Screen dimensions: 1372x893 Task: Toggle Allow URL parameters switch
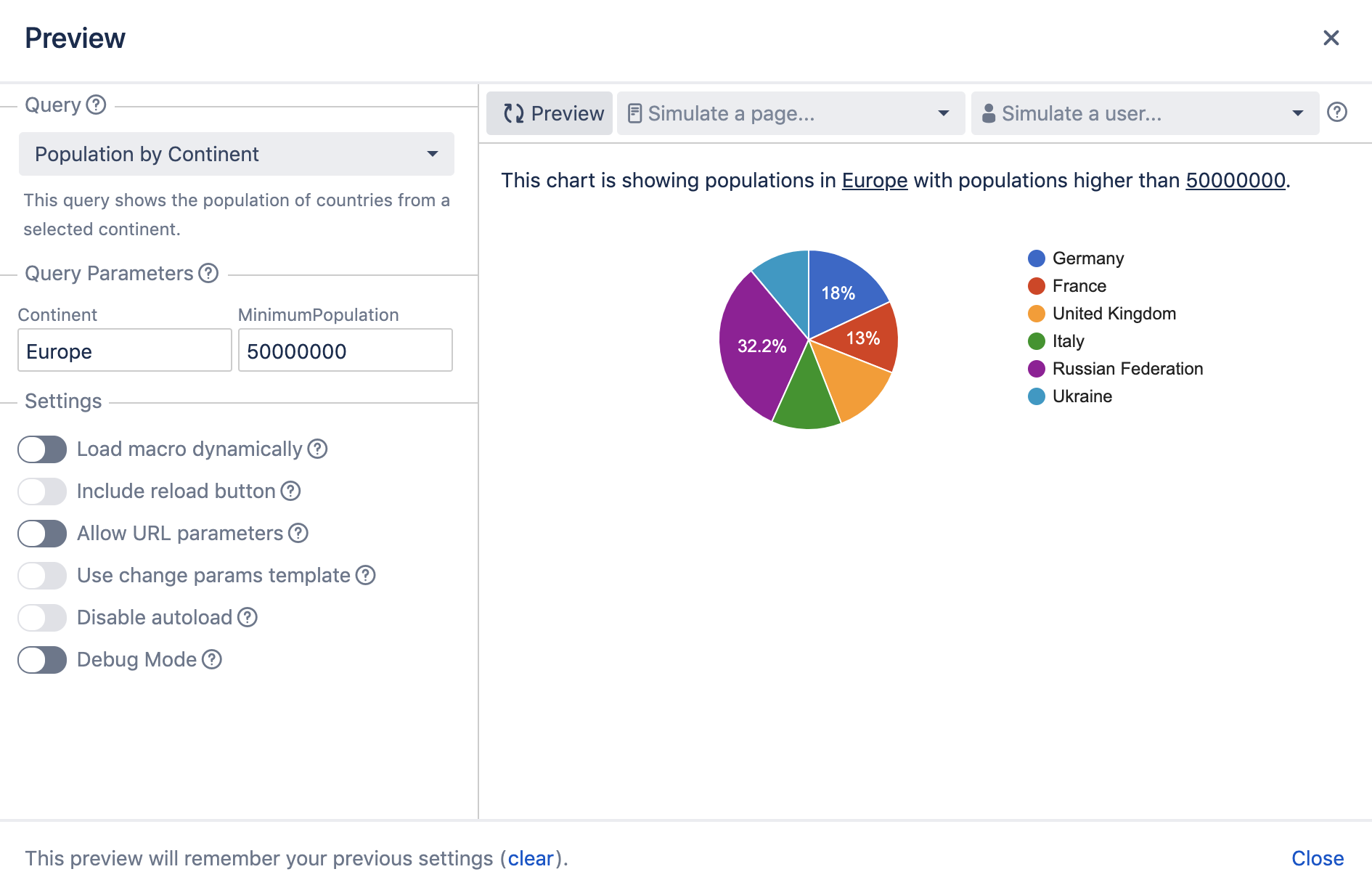click(42, 534)
